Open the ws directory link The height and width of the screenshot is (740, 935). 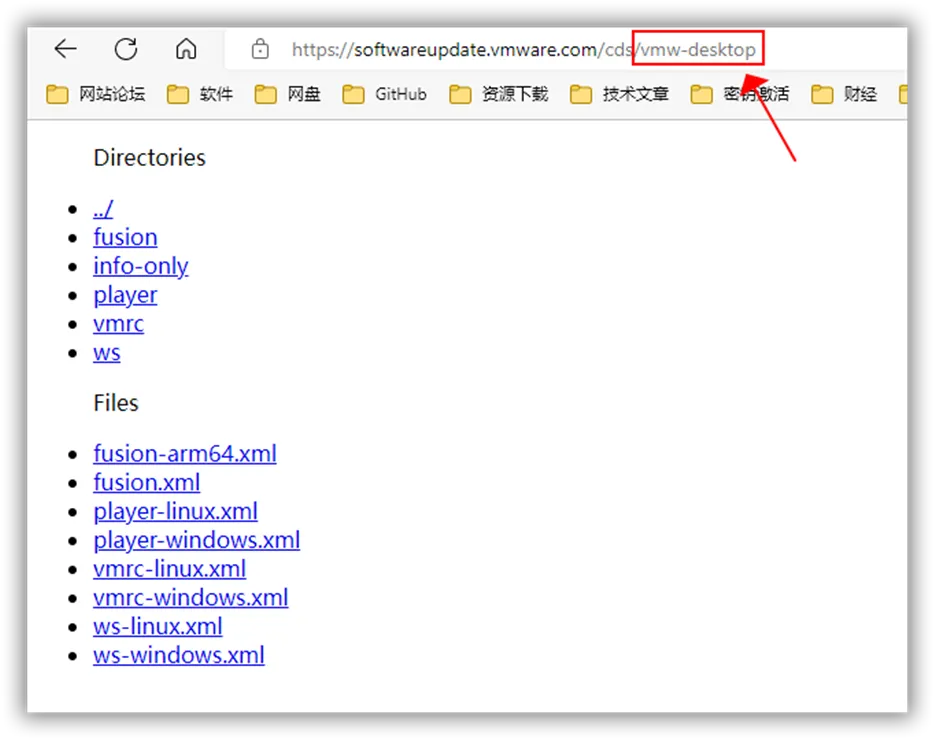(107, 353)
